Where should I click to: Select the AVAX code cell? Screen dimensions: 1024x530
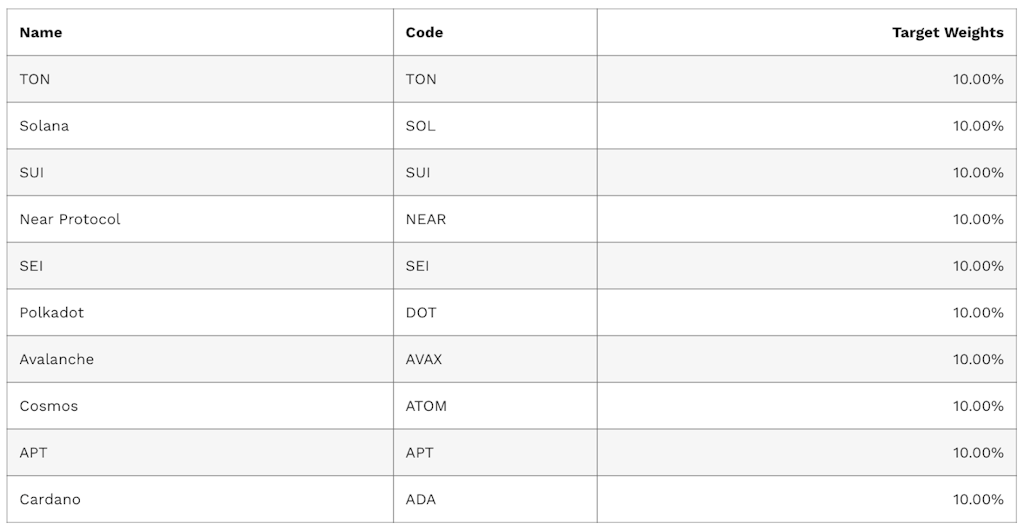point(424,359)
